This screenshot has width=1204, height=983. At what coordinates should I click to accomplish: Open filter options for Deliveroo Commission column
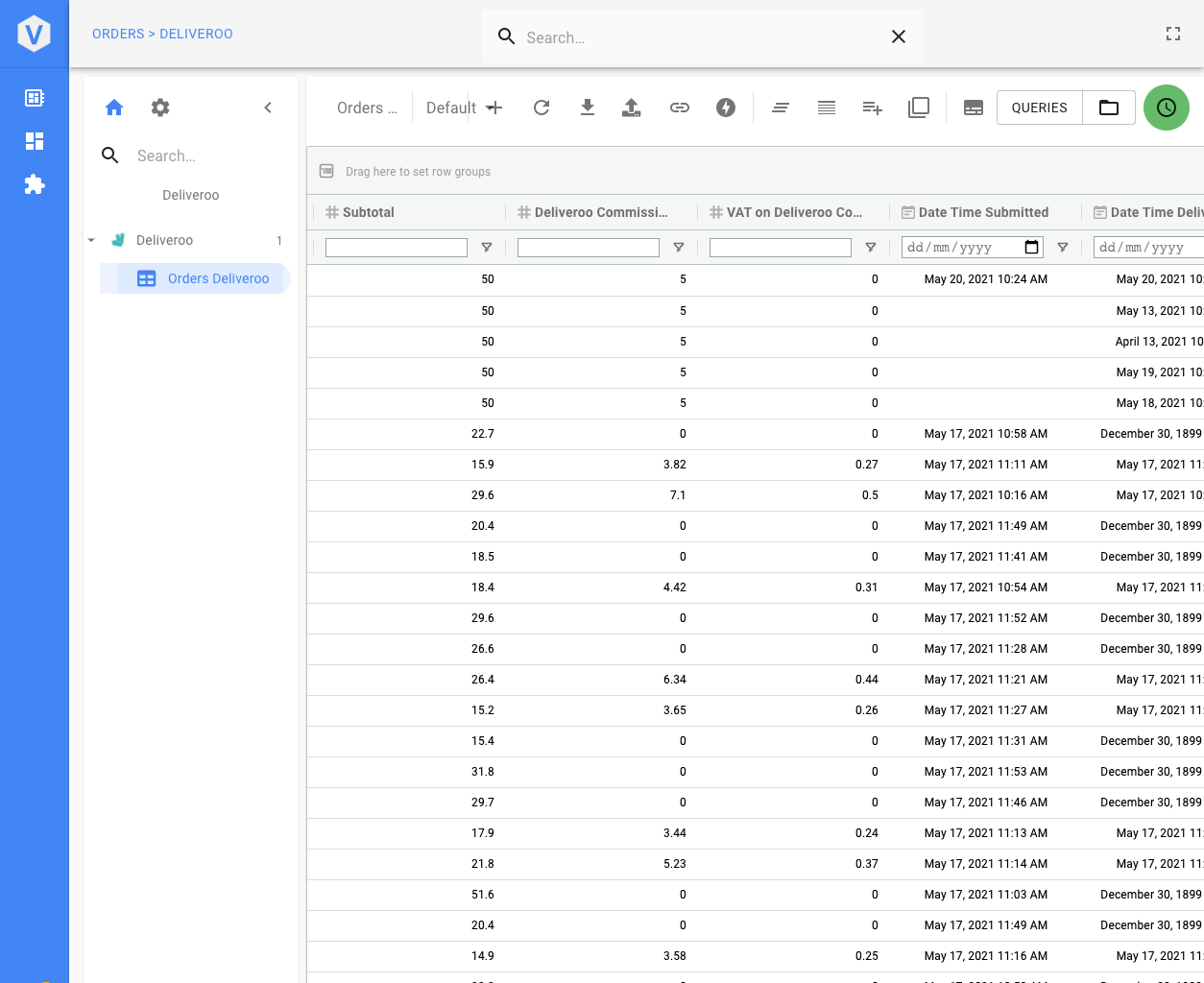[679, 248]
